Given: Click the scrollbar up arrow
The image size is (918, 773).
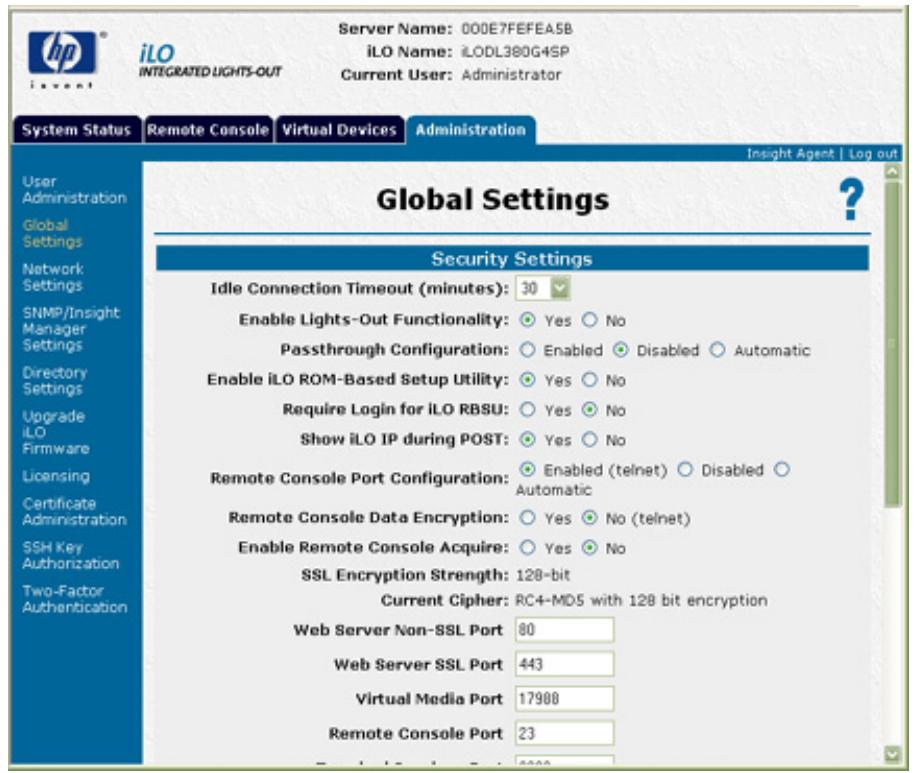Looking at the screenshot, I should coord(892,172).
